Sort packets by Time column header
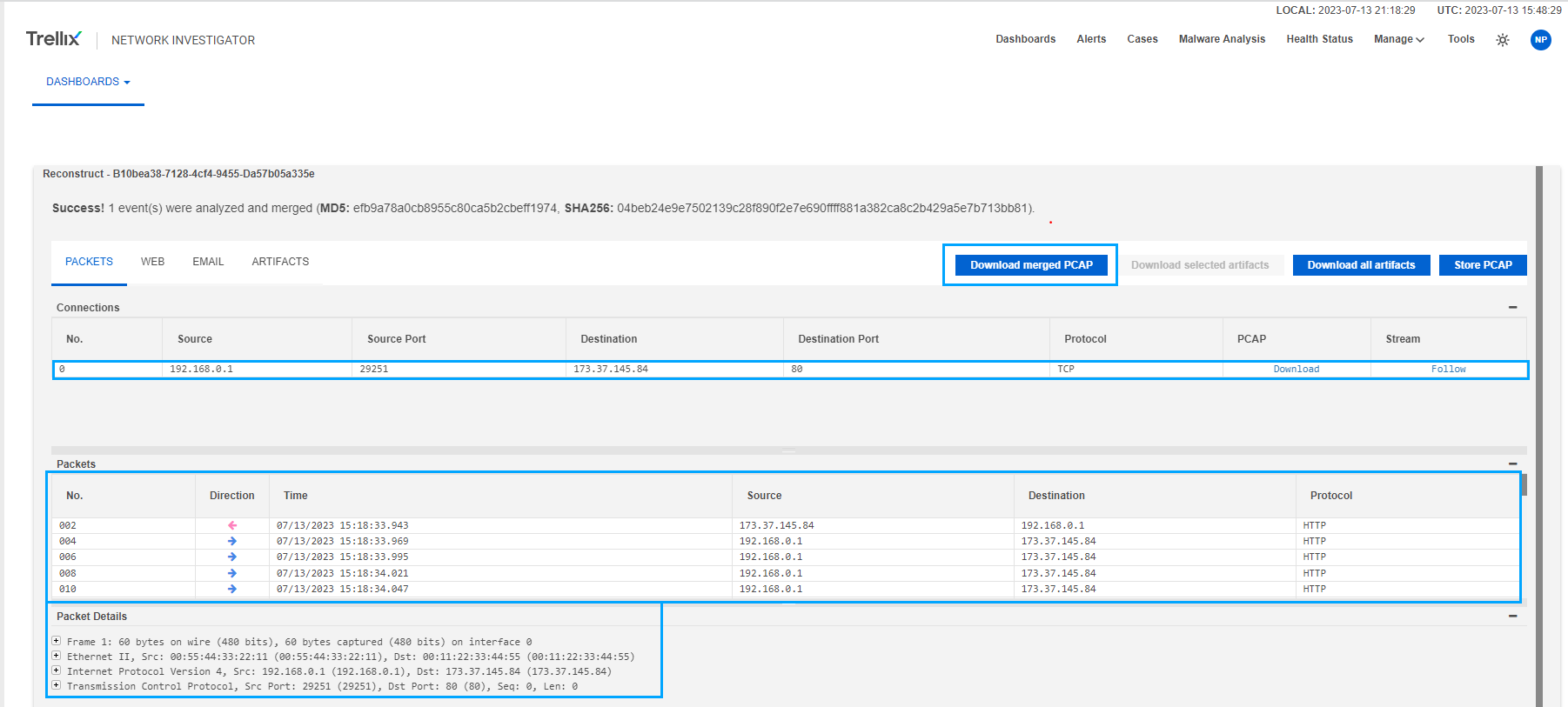1568x707 pixels. coord(296,496)
